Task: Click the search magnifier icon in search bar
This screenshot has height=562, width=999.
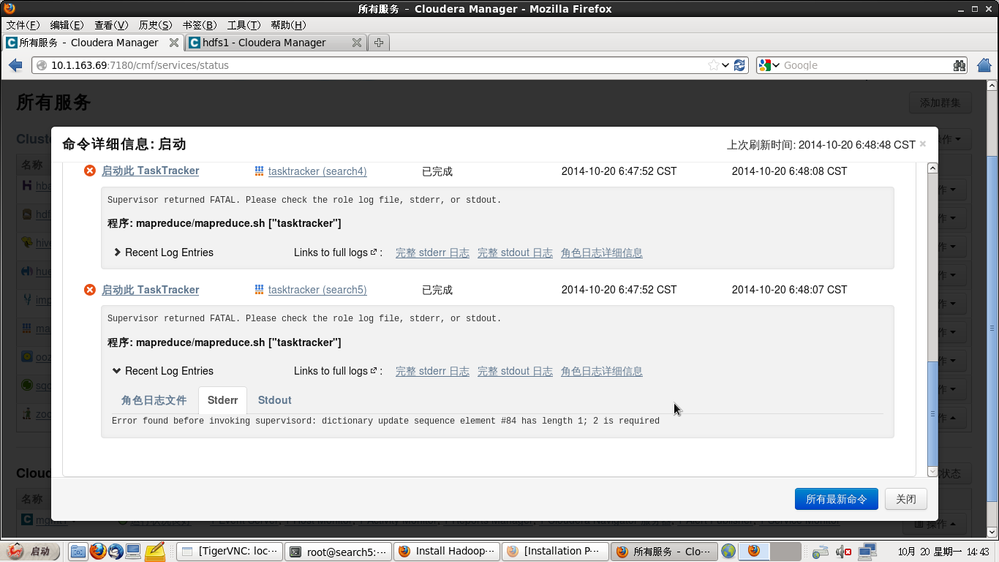Action: pos(959,65)
